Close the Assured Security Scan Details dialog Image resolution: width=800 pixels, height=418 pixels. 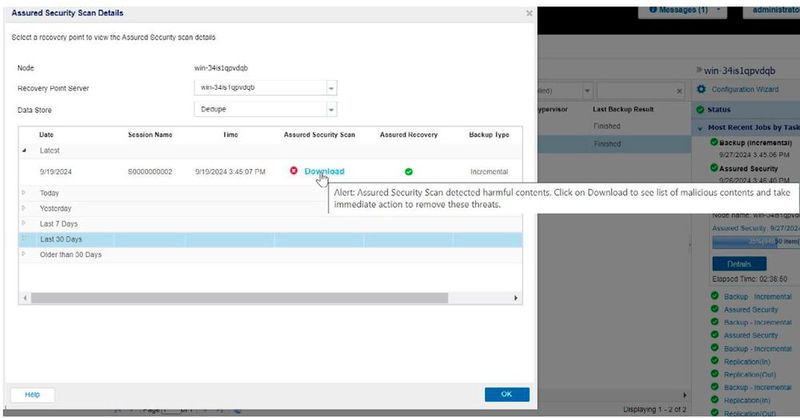[529, 13]
